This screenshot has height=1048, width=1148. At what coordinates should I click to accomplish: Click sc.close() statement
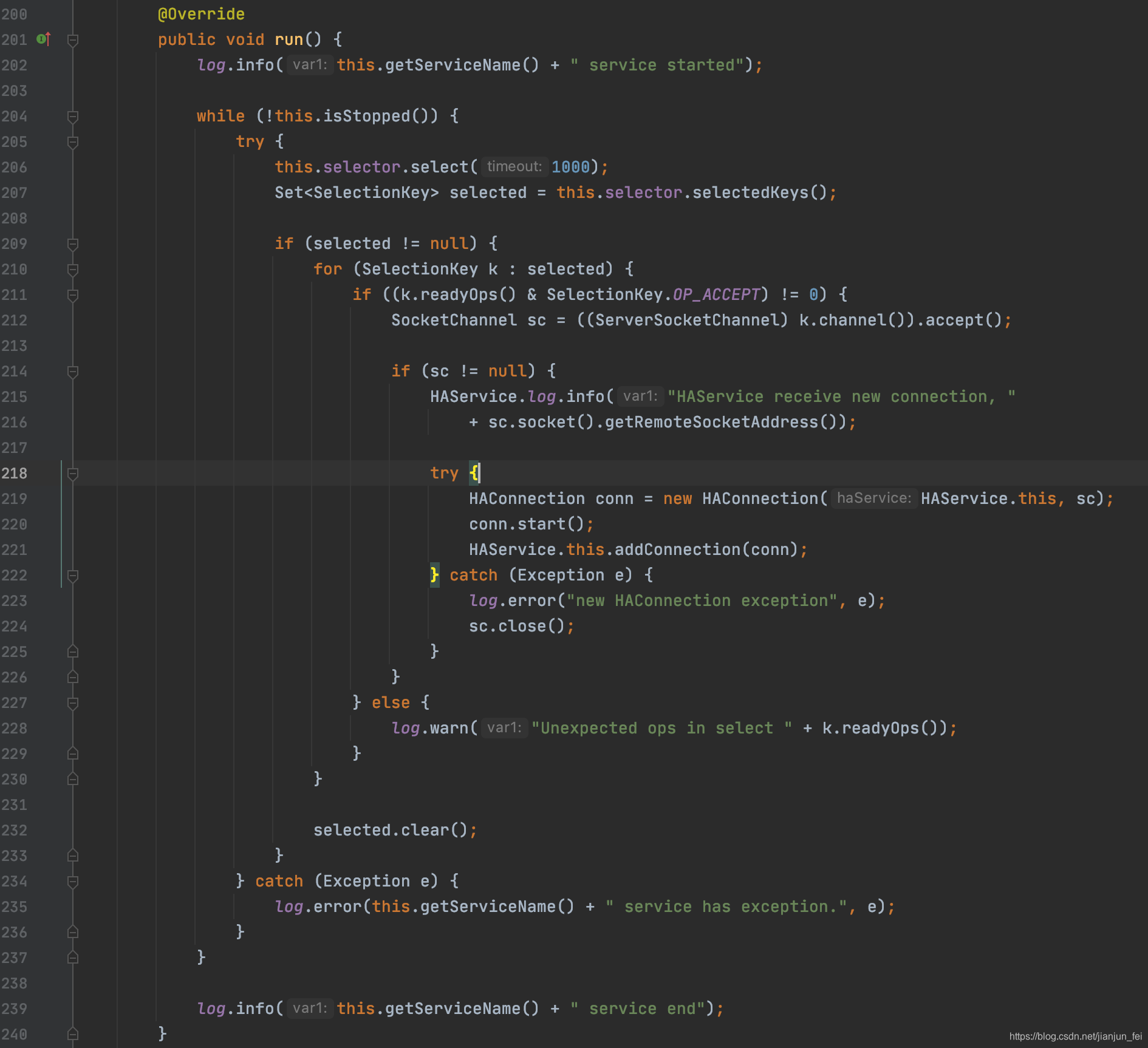pyautogui.click(x=522, y=626)
